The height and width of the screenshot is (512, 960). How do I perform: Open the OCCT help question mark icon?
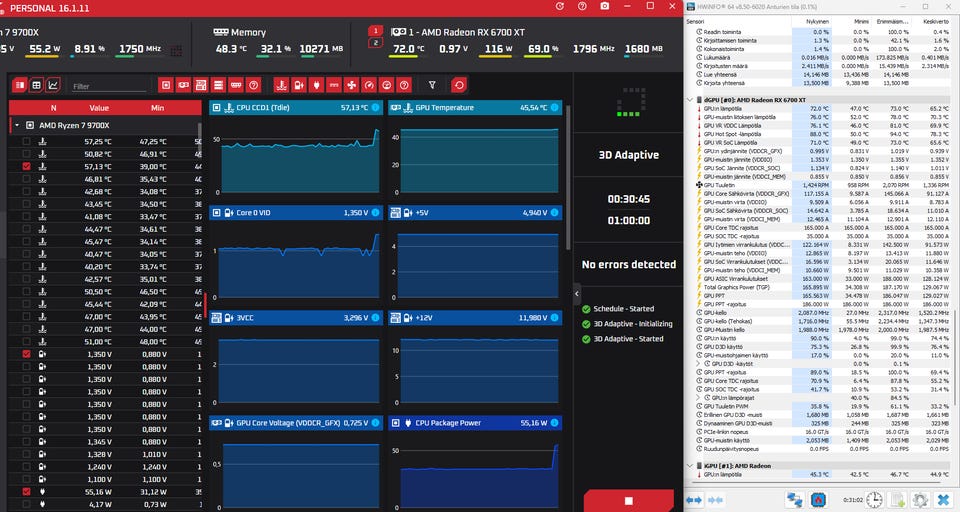(582, 6)
